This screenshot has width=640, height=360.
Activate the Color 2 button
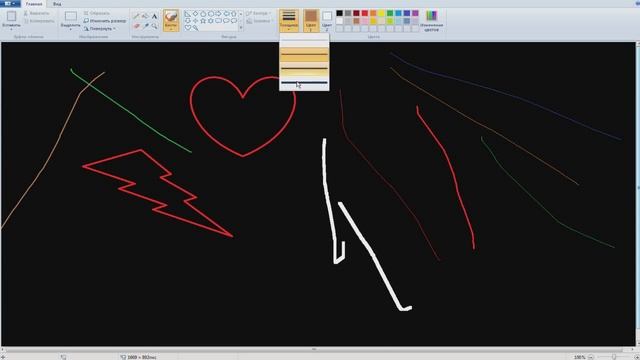pyautogui.click(x=327, y=21)
